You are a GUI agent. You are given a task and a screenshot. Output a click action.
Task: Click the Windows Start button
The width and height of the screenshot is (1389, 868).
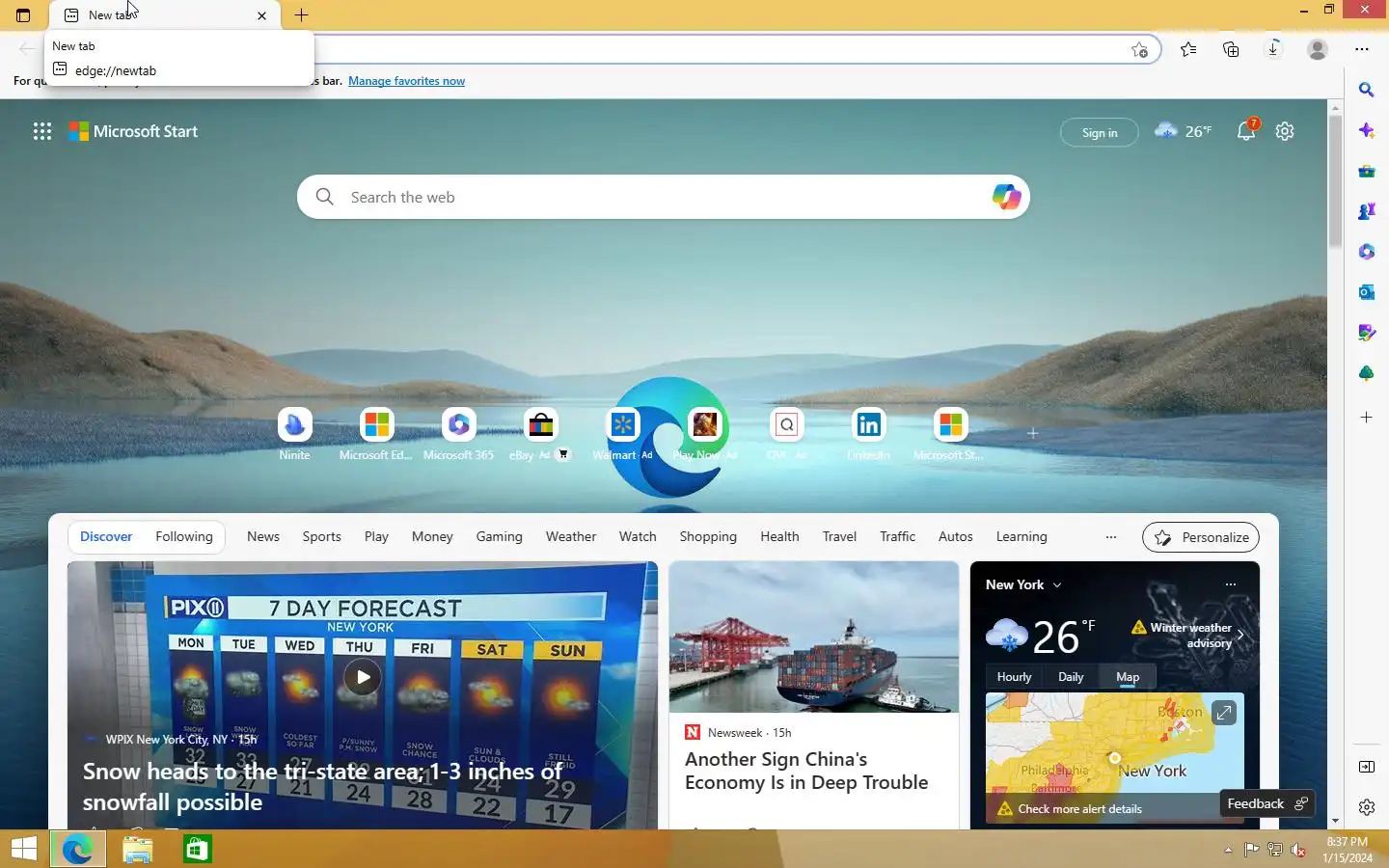(x=24, y=849)
